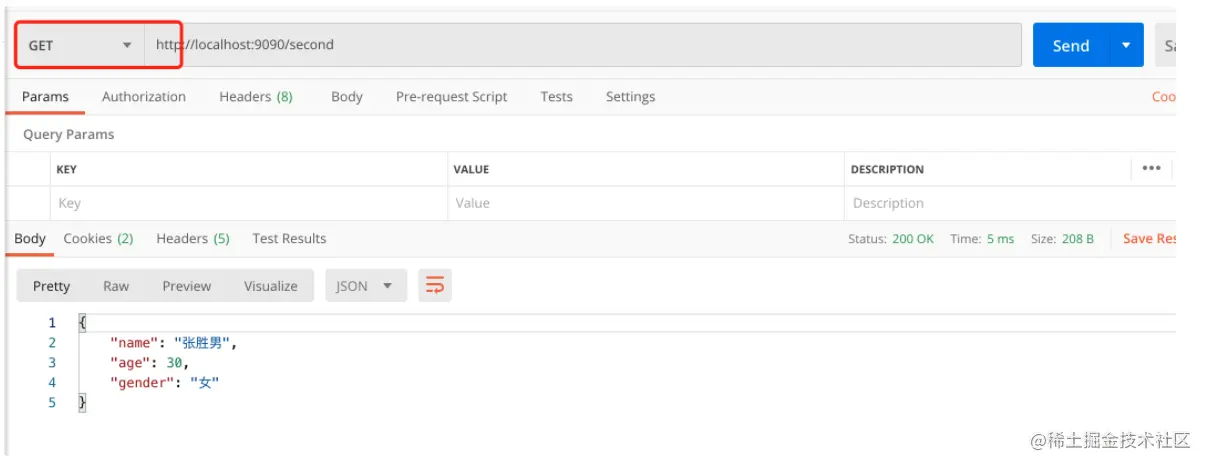Open the request Settings tab
Viewport: 1206px width, 466px height.
[x=630, y=97]
